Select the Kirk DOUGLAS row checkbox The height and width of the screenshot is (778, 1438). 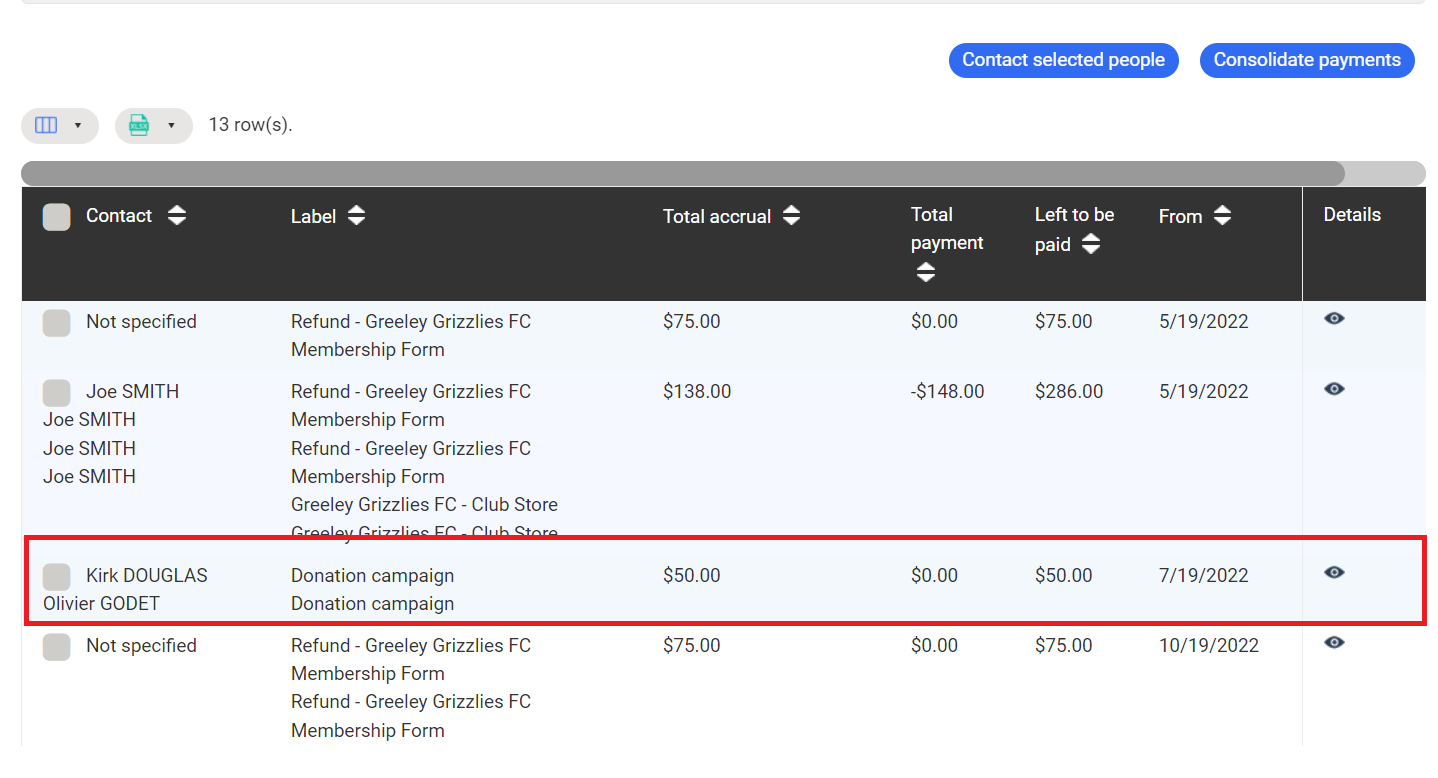(x=57, y=576)
